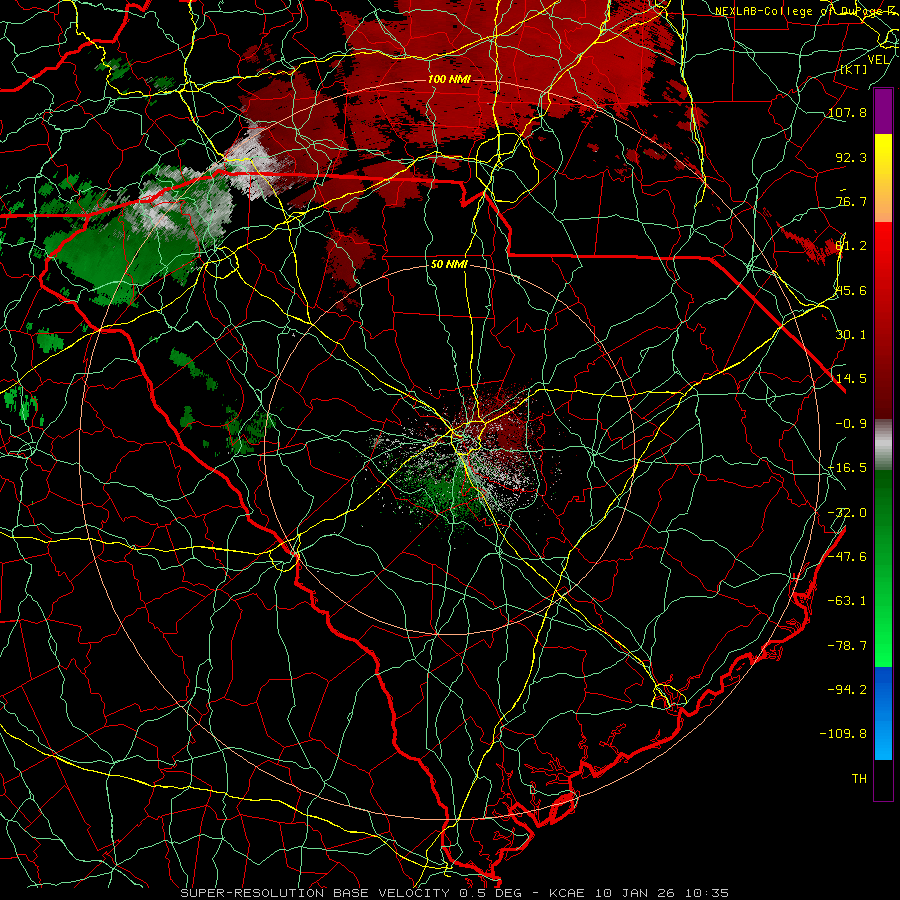Click the -47.6 legend value
The width and height of the screenshot is (900, 900).
pyautogui.click(x=847, y=557)
